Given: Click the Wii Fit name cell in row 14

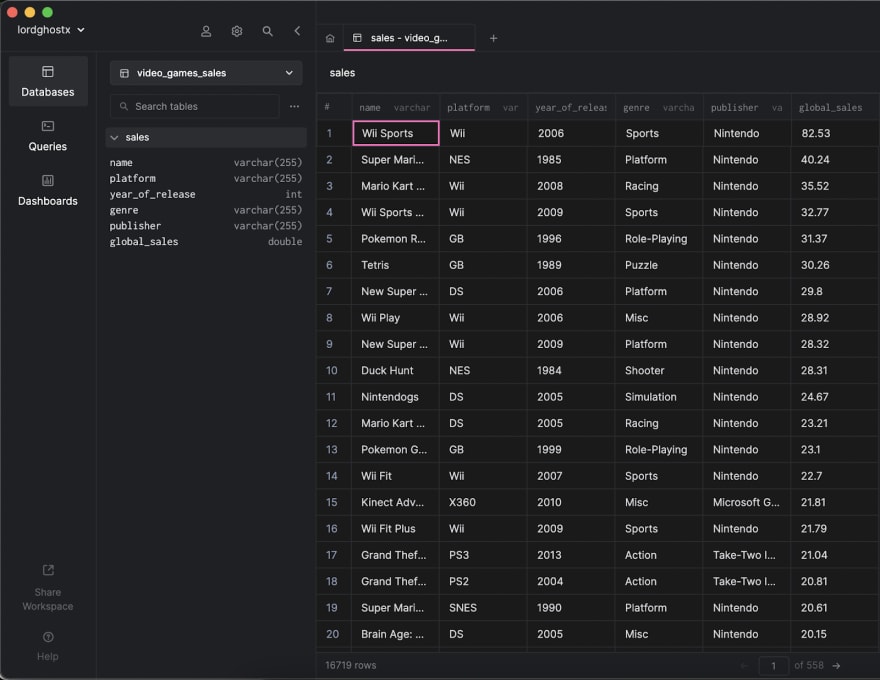Looking at the screenshot, I should coord(396,476).
